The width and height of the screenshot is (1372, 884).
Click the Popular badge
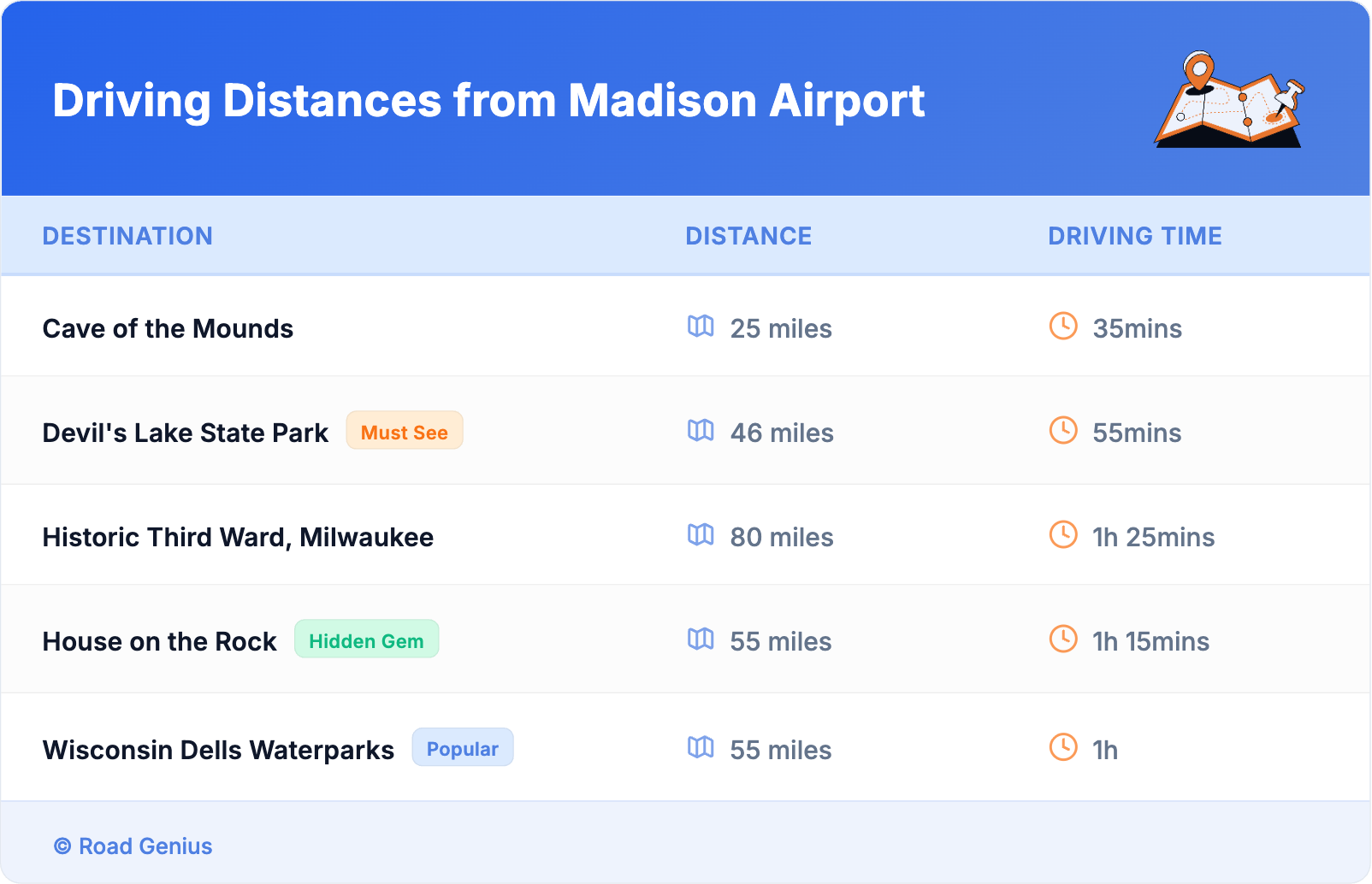click(x=463, y=749)
